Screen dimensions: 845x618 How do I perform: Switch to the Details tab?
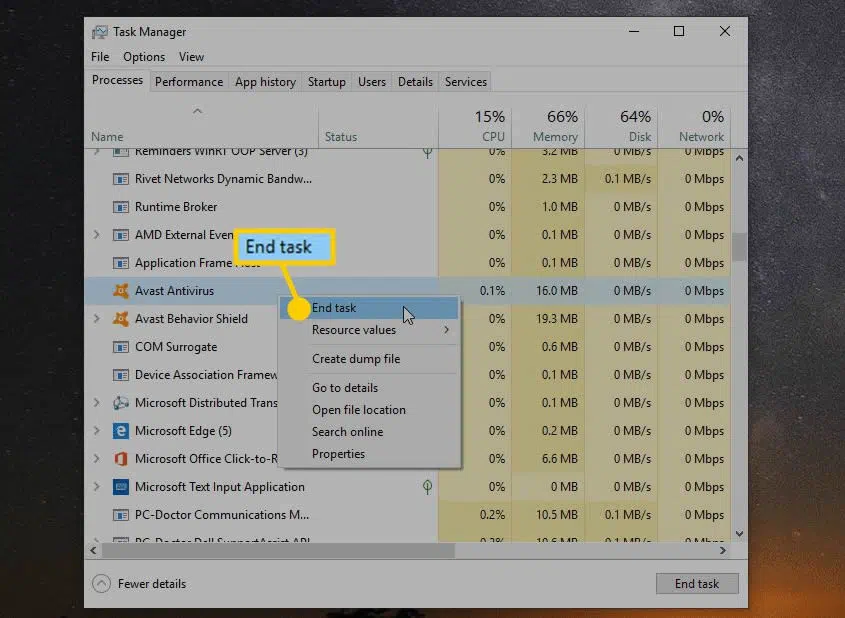tap(415, 82)
